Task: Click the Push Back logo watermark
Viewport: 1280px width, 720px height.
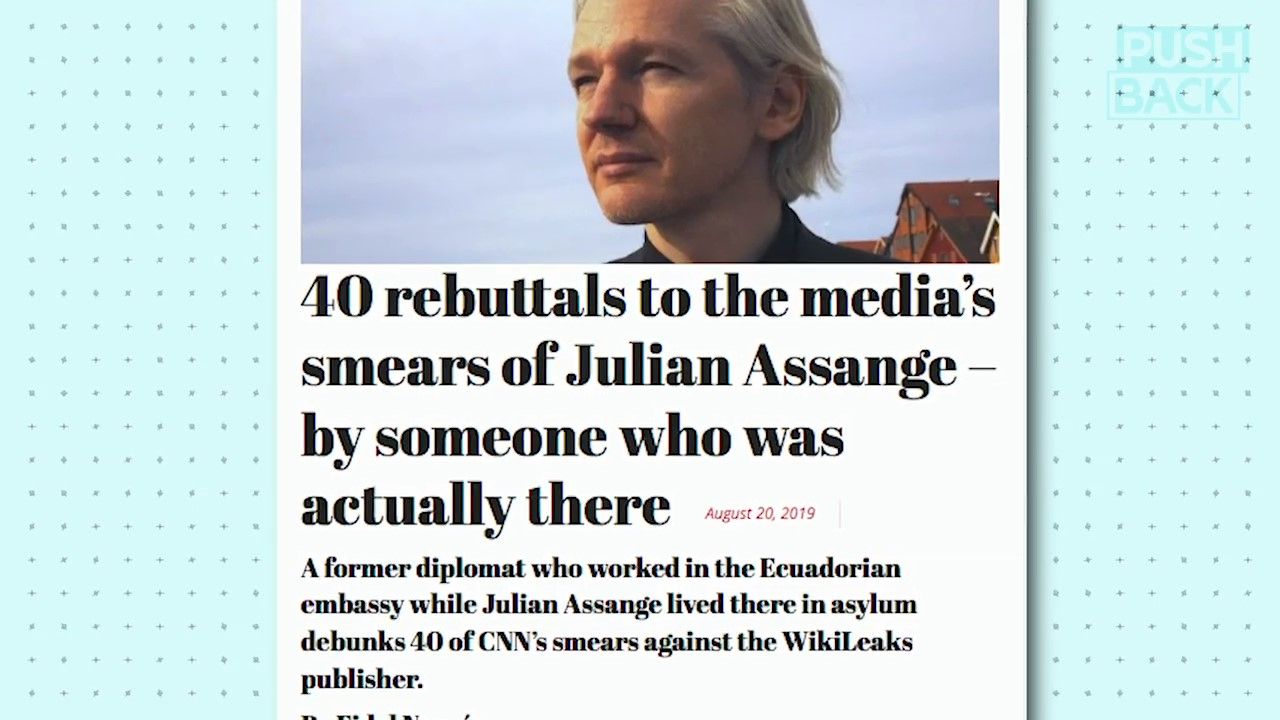Action: click(x=1178, y=72)
